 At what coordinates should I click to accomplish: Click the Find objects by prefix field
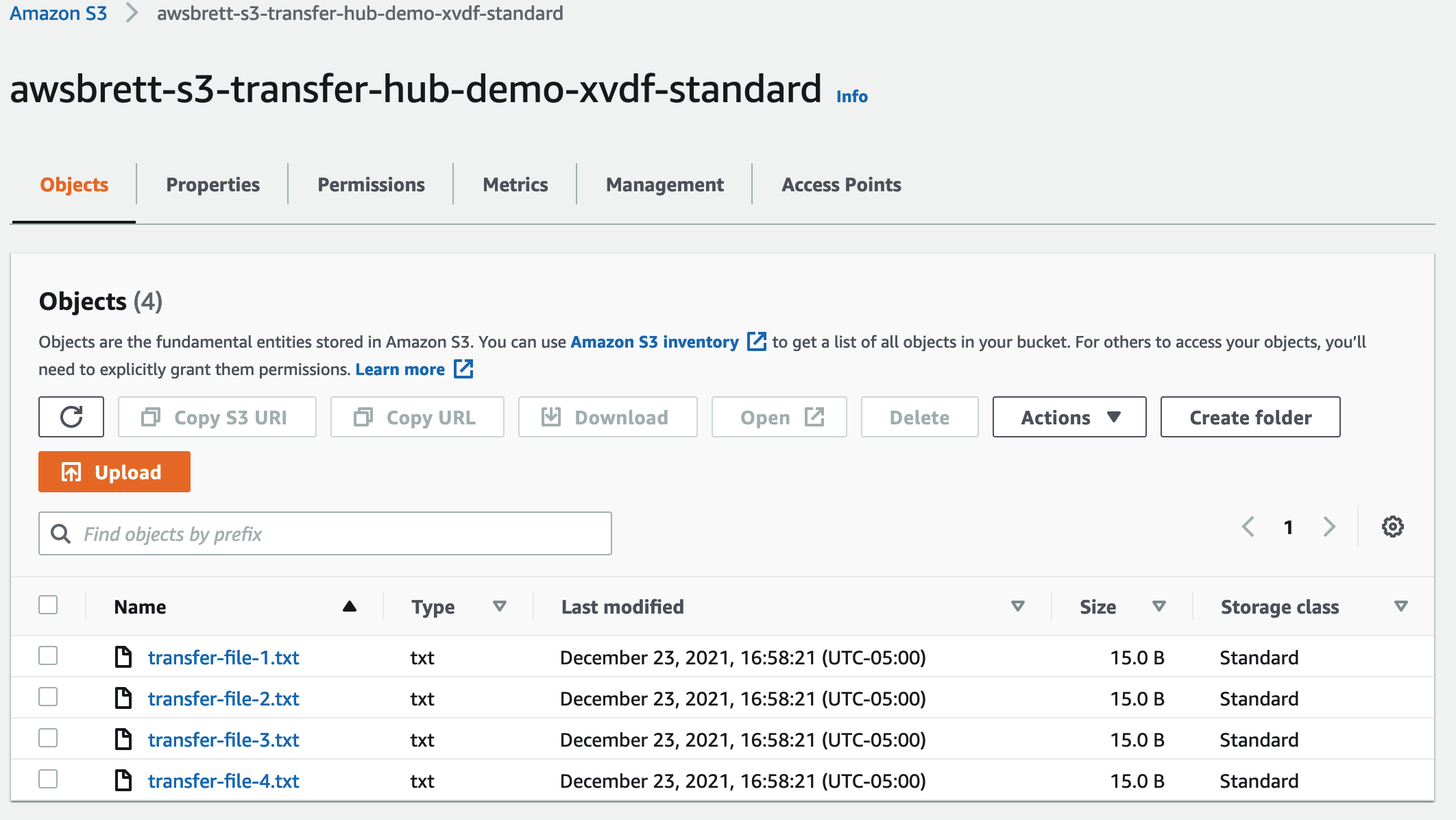(325, 533)
